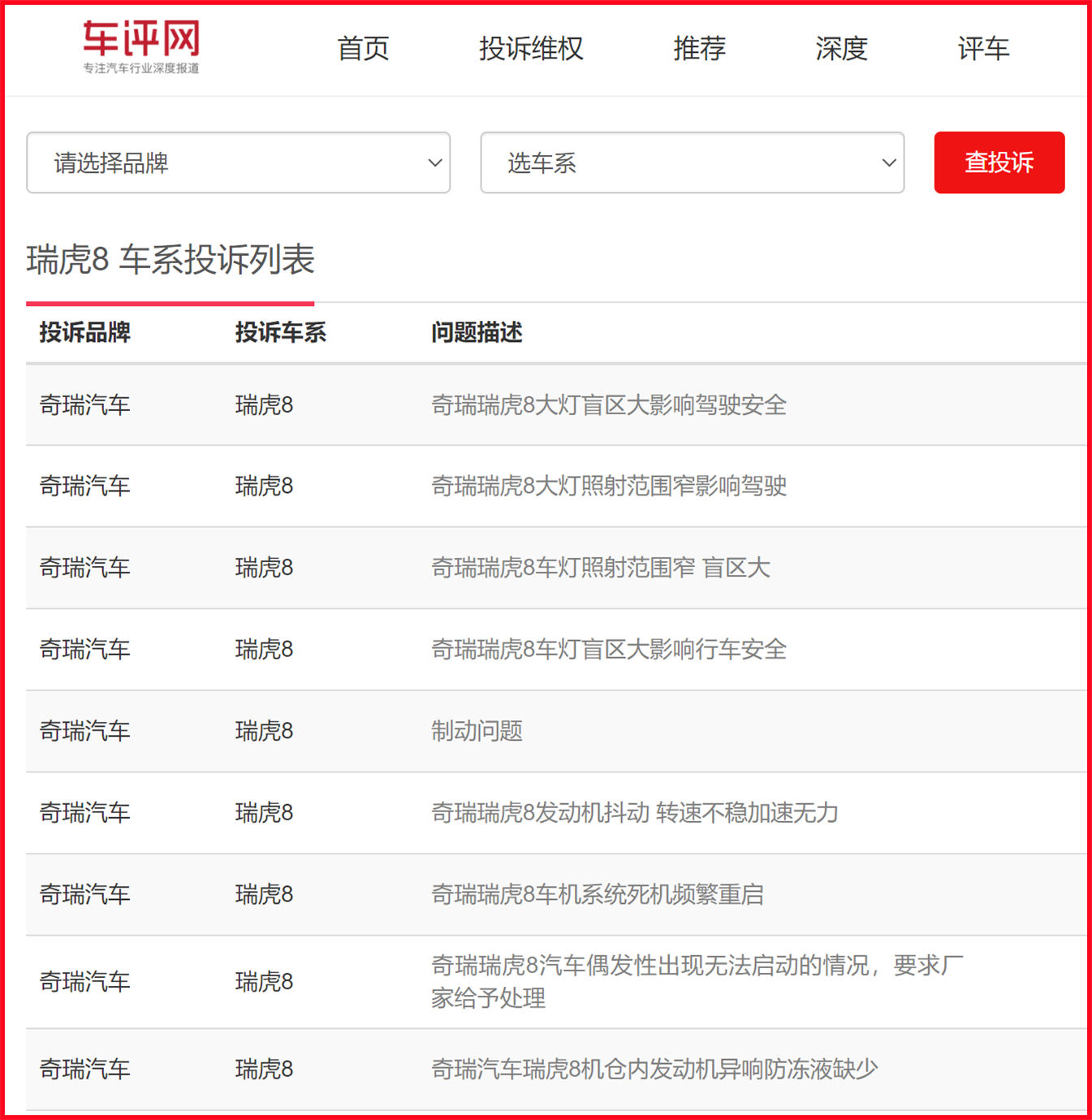Image resolution: width=1092 pixels, height=1120 pixels.
Task: Click 瑞虎8 in the 防冻液缺少 row
Action: coord(264,1069)
